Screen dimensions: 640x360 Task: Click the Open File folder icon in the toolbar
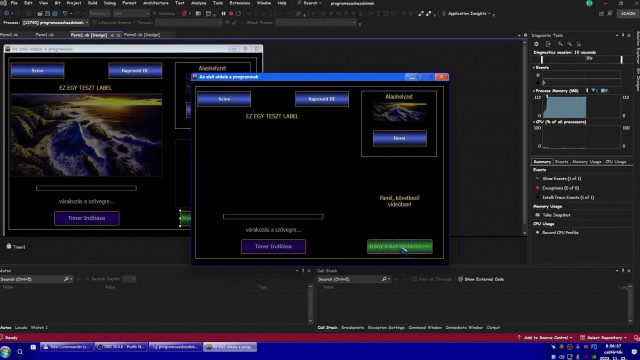click(40, 13)
